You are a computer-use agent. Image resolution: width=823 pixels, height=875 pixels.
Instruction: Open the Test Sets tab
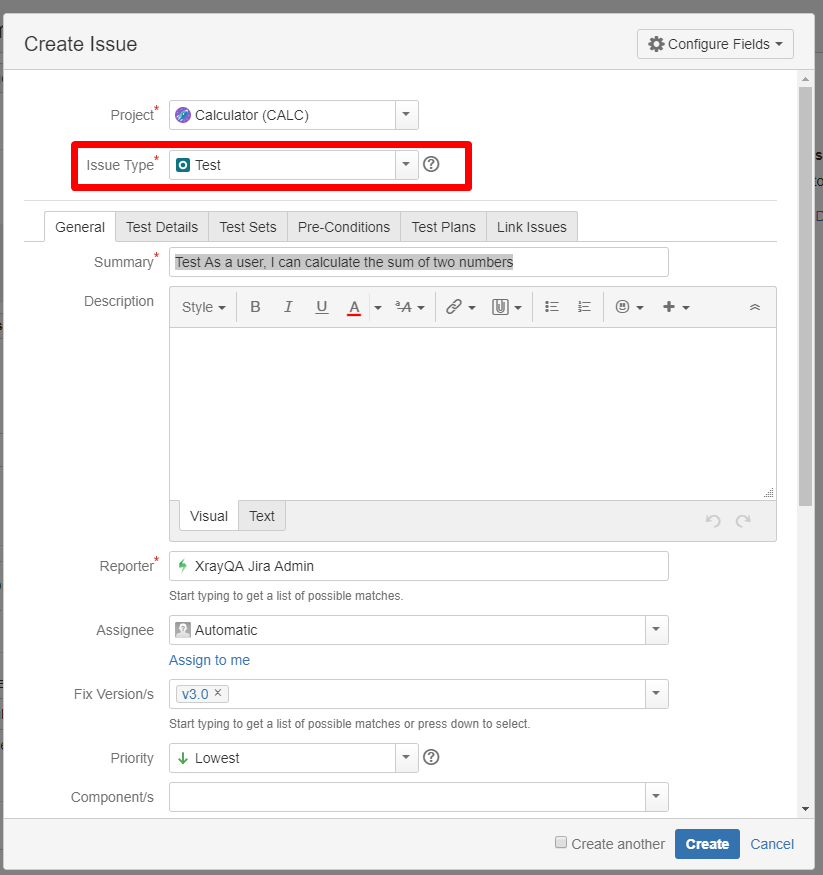tap(248, 227)
